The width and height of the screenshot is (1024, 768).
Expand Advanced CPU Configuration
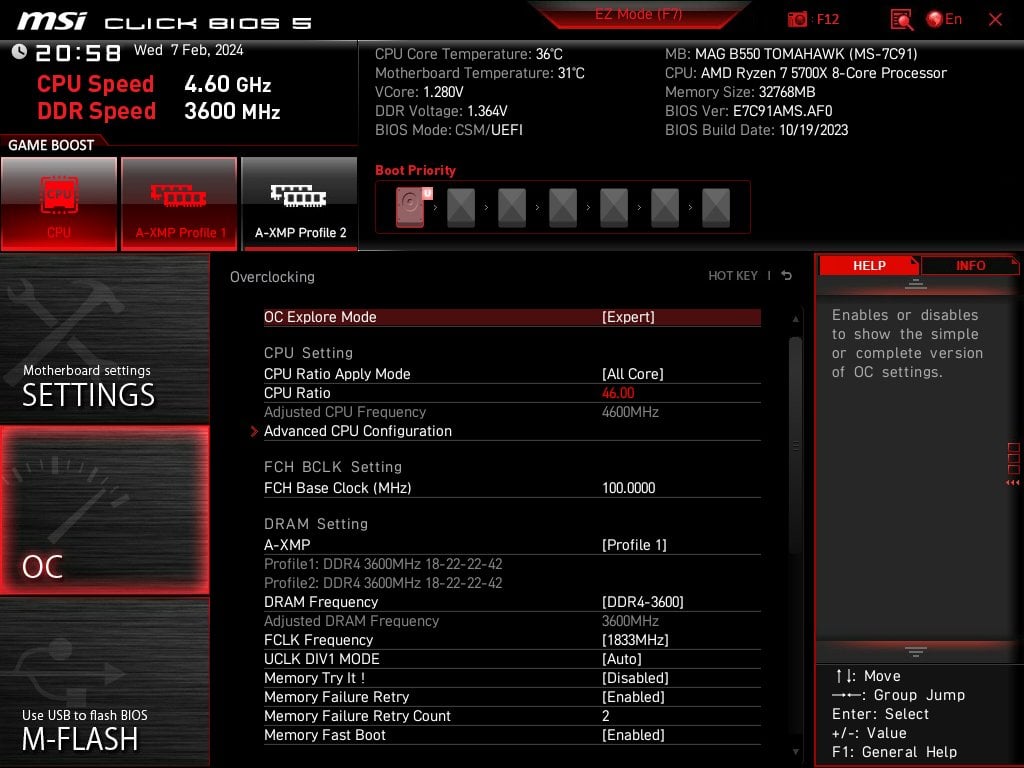pyautogui.click(x=512, y=431)
